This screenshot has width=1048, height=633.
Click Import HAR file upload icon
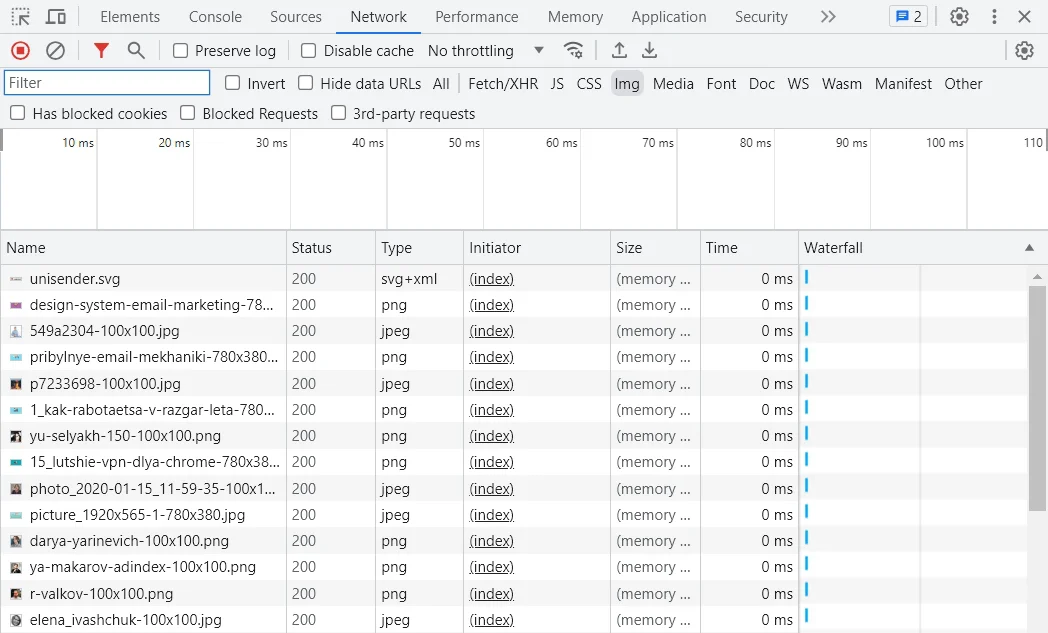[x=619, y=50]
